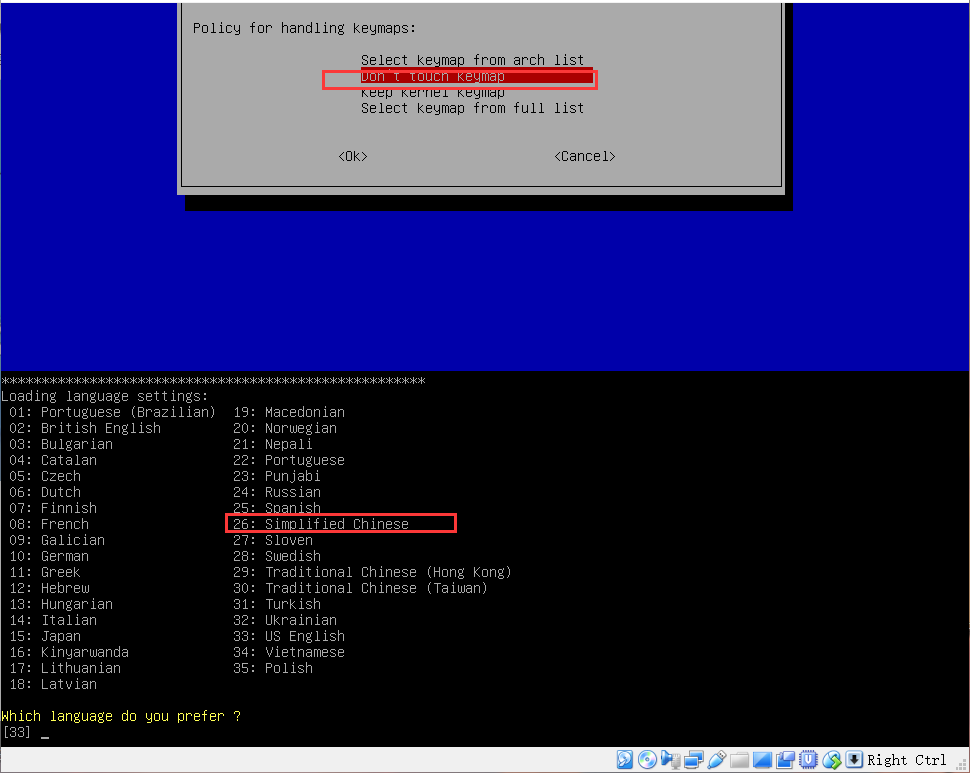
Task: Select the '27: Sloven' line
Action: (x=273, y=540)
